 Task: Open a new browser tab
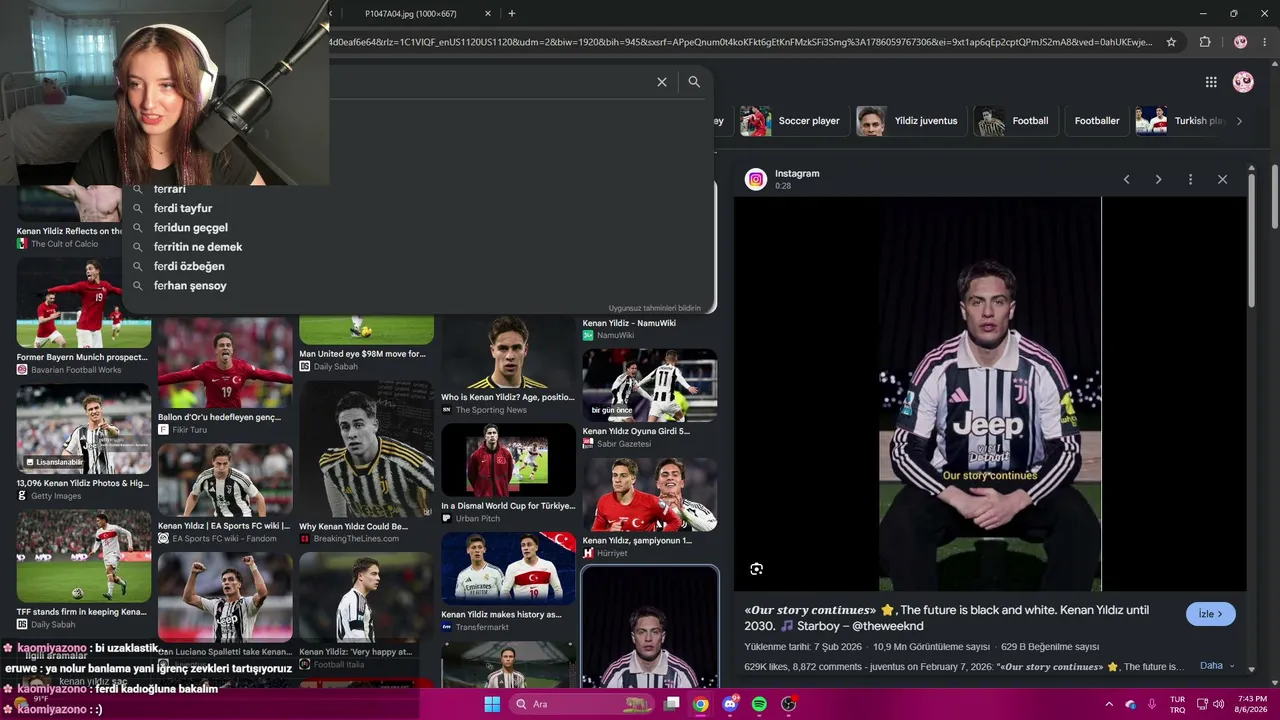[x=512, y=14]
